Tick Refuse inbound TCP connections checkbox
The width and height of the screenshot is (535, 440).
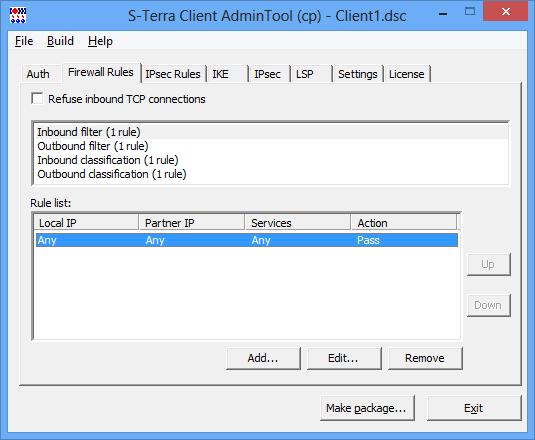tap(37, 99)
